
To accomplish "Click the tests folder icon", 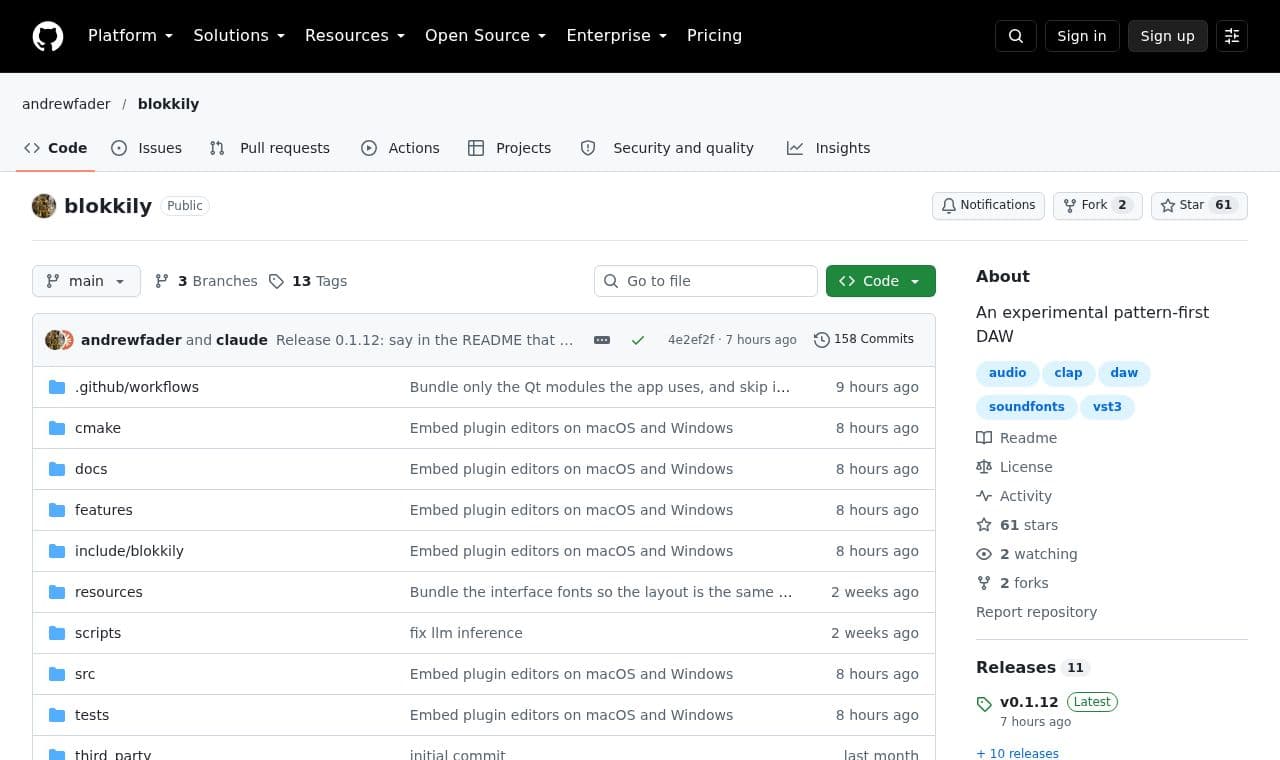I will pos(57,715).
